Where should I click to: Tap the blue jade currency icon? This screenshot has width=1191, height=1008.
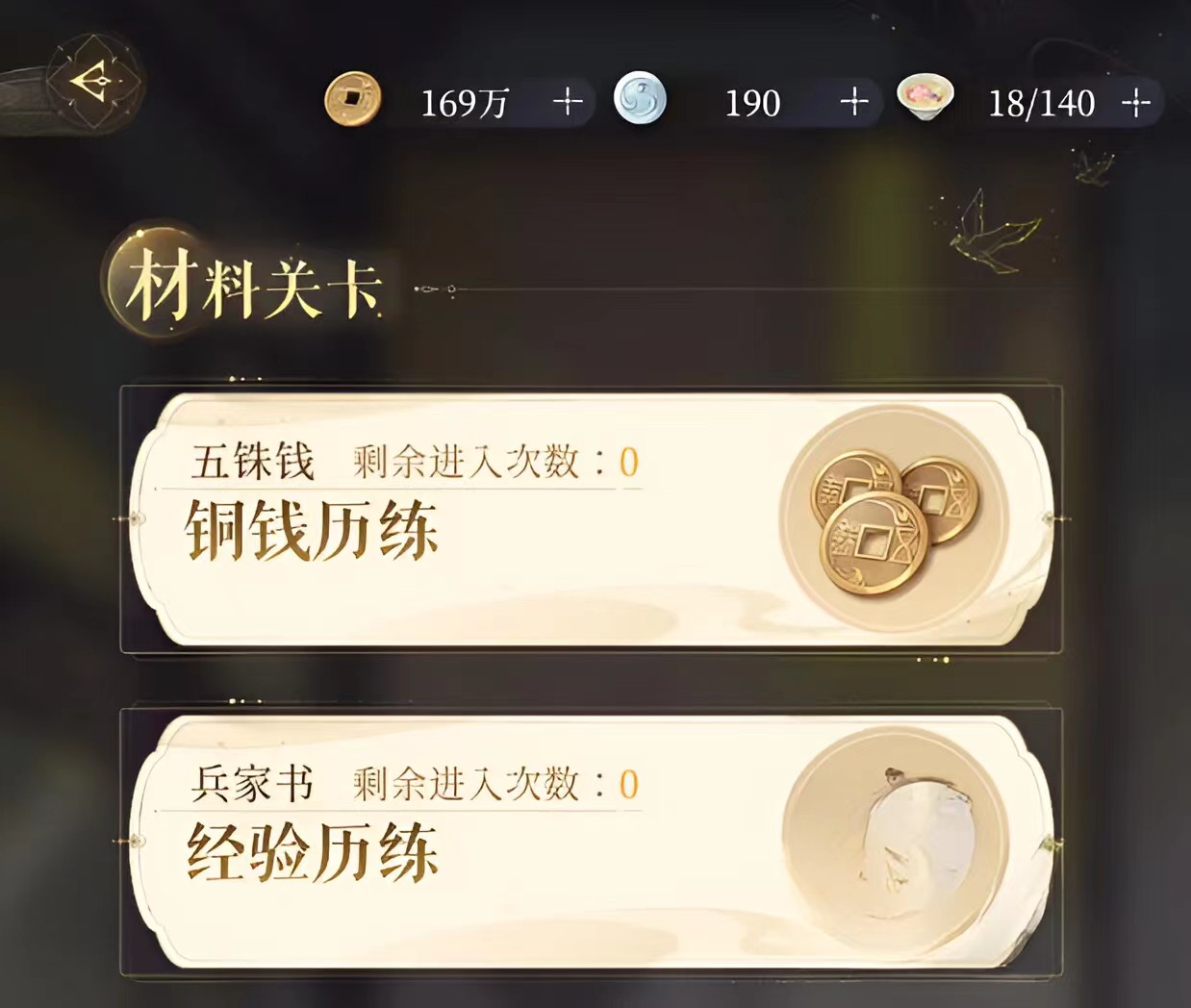point(640,100)
